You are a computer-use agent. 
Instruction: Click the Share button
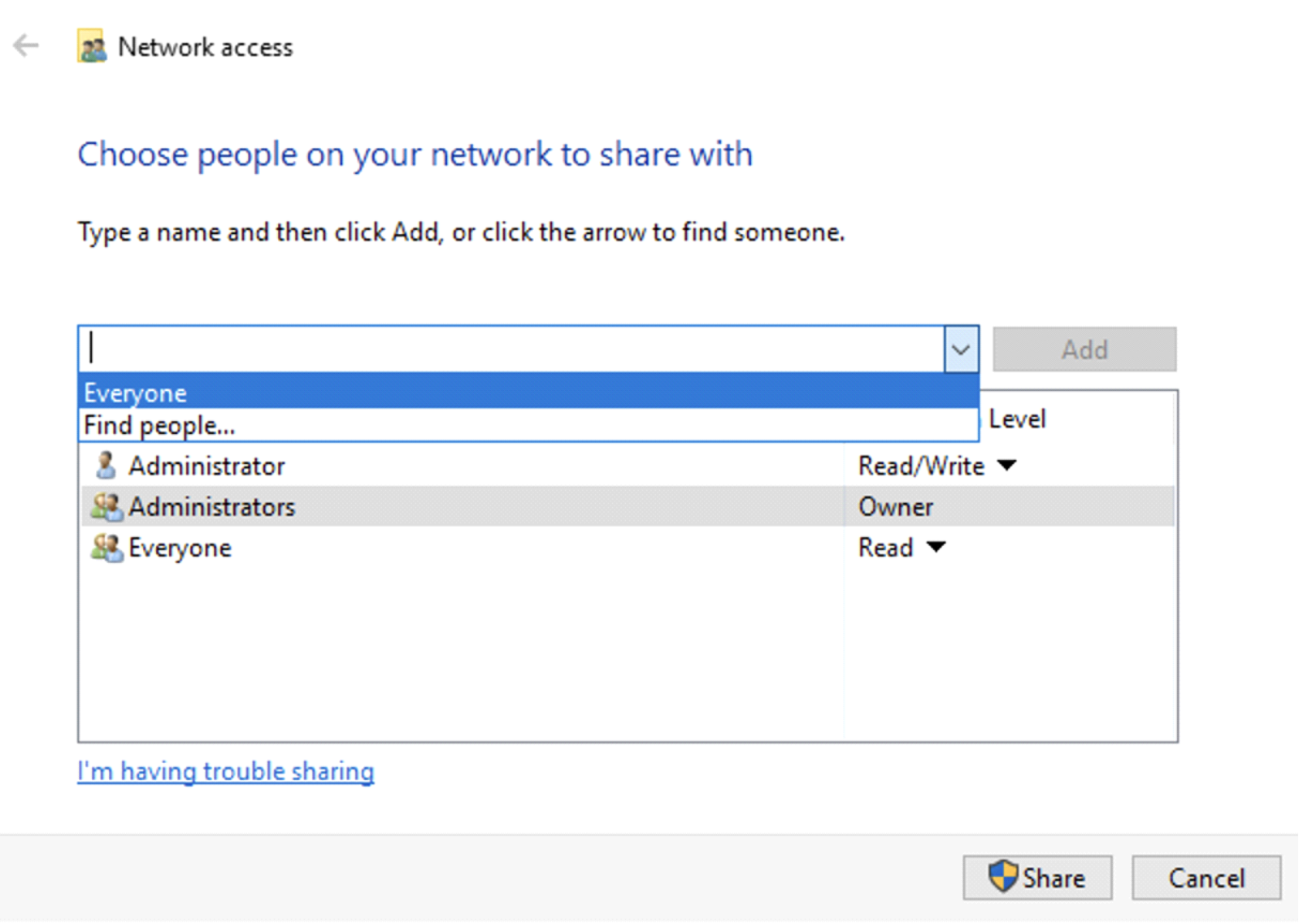pyautogui.click(x=1037, y=878)
